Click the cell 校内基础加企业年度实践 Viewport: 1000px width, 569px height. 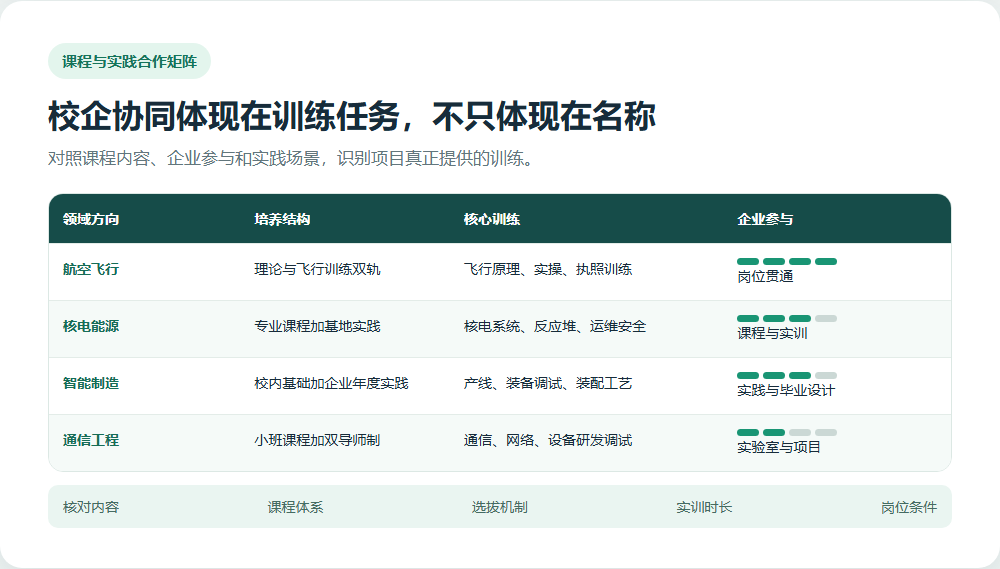[x=332, y=383]
